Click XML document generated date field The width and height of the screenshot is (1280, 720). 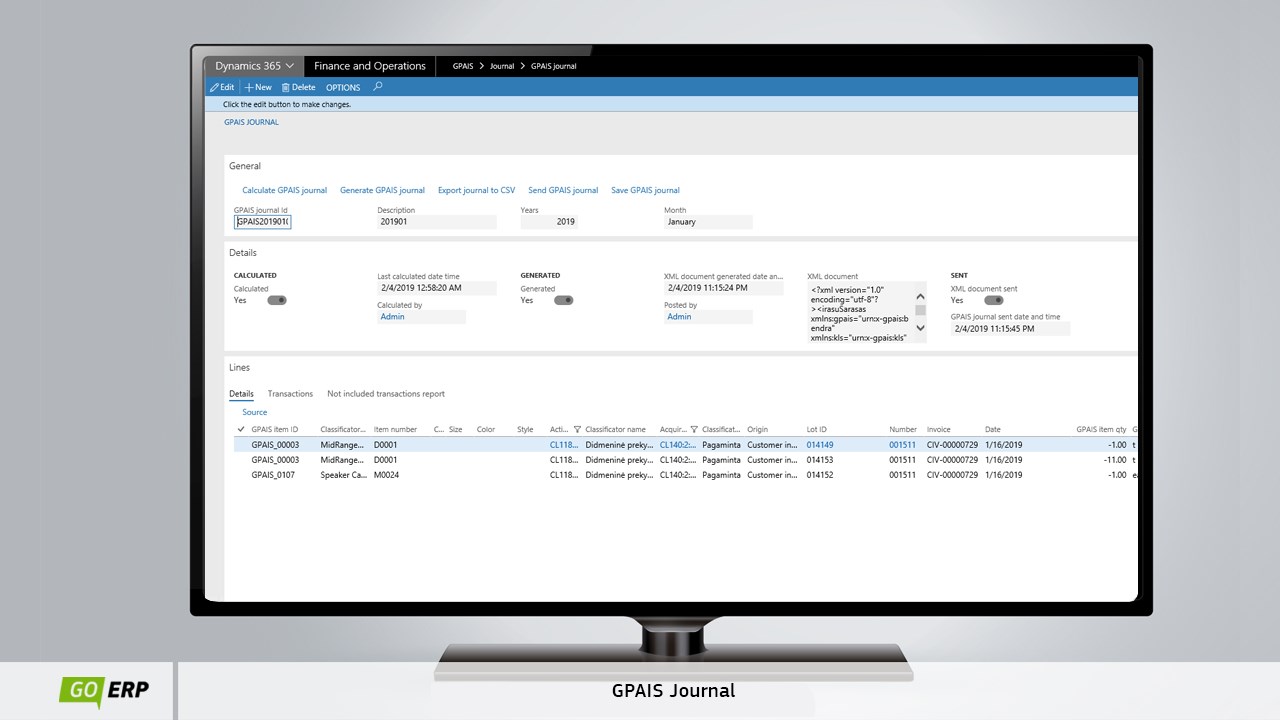(x=723, y=288)
